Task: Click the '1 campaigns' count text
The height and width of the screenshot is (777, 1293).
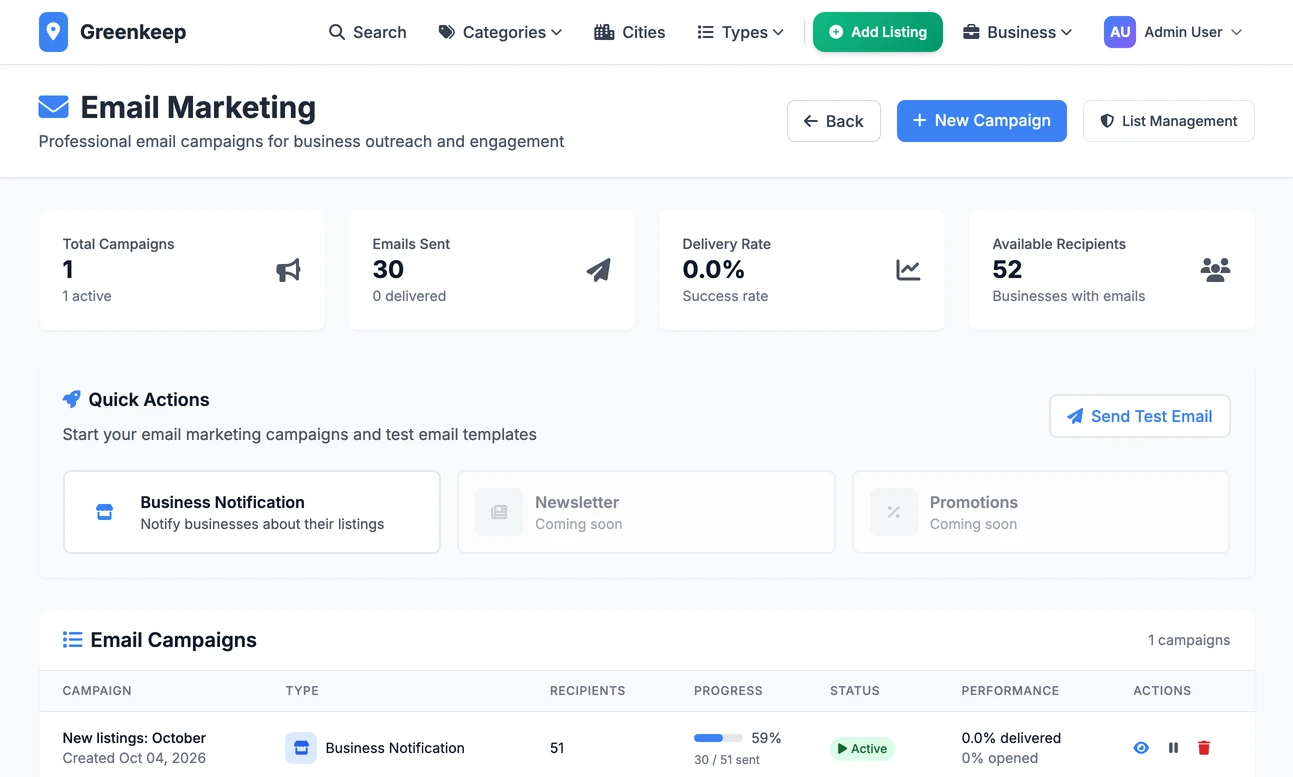Action: (x=1189, y=640)
